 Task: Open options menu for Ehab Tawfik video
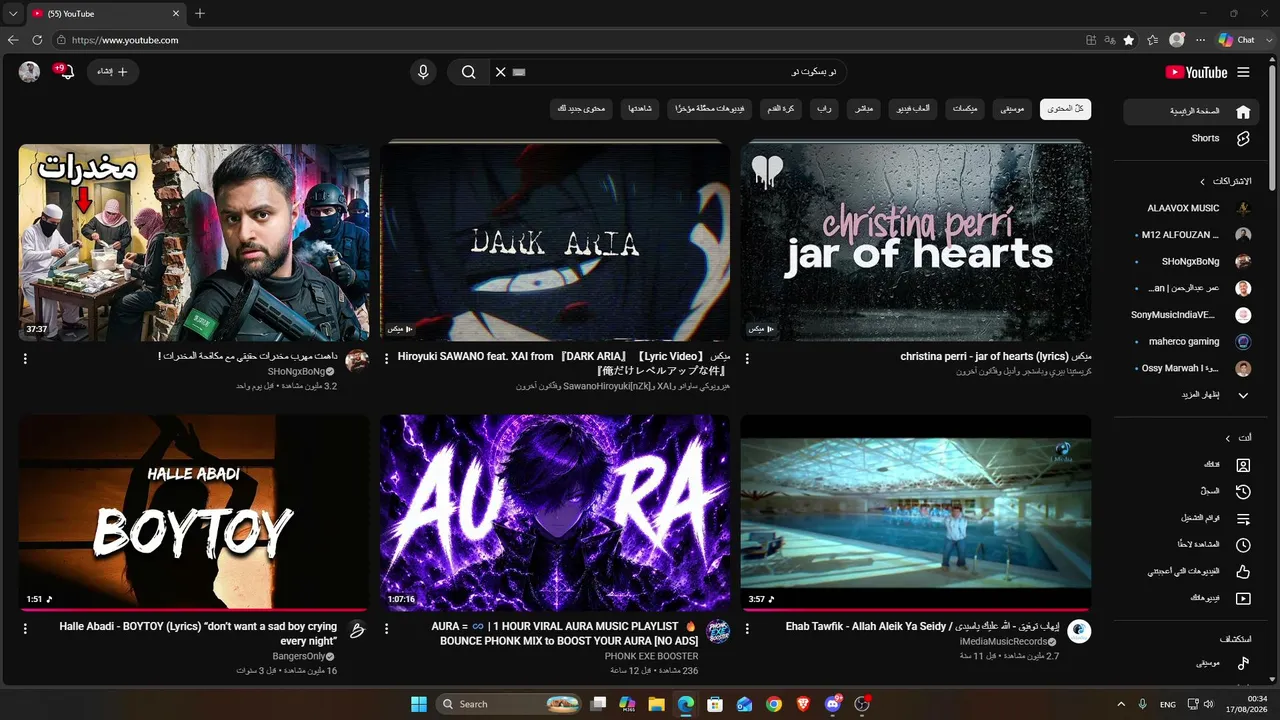click(x=747, y=628)
